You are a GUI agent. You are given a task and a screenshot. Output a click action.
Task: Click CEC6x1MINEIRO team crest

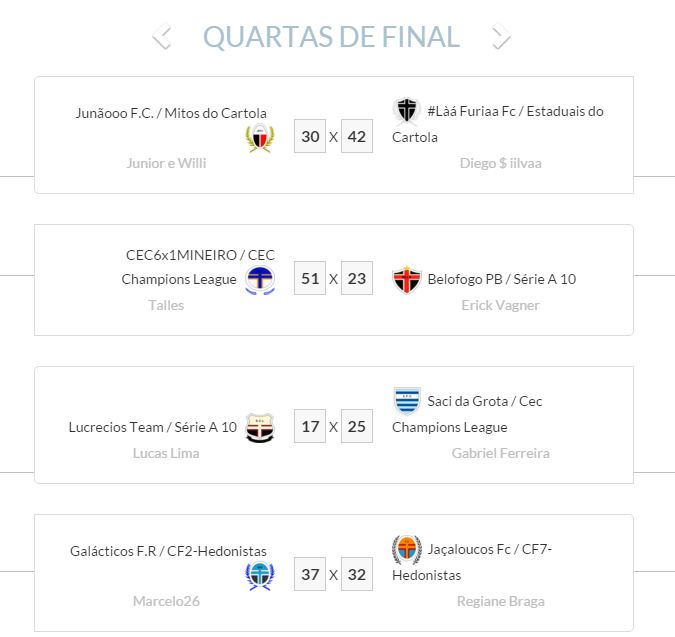pos(260,280)
